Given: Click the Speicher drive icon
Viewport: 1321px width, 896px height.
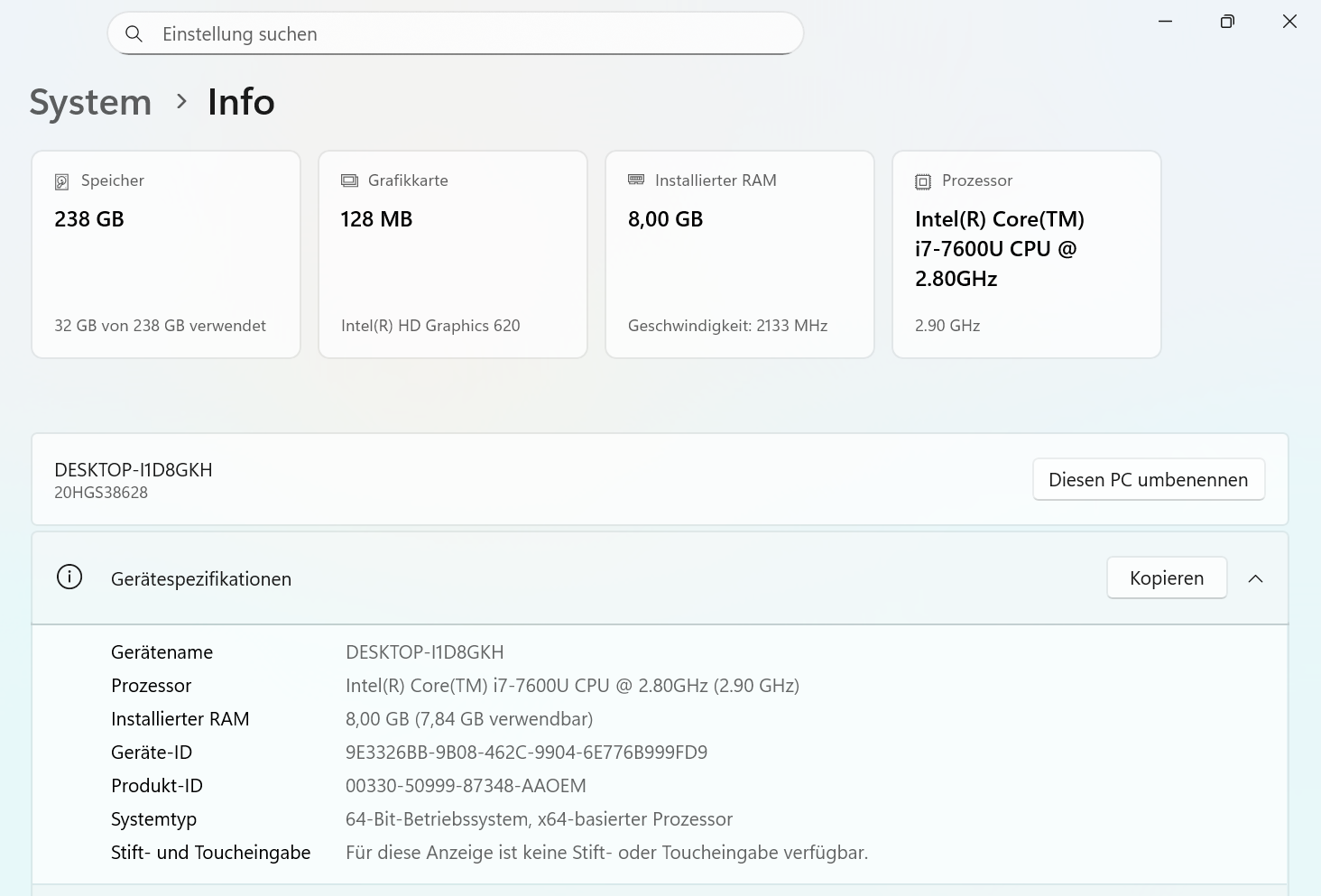Looking at the screenshot, I should 61,181.
